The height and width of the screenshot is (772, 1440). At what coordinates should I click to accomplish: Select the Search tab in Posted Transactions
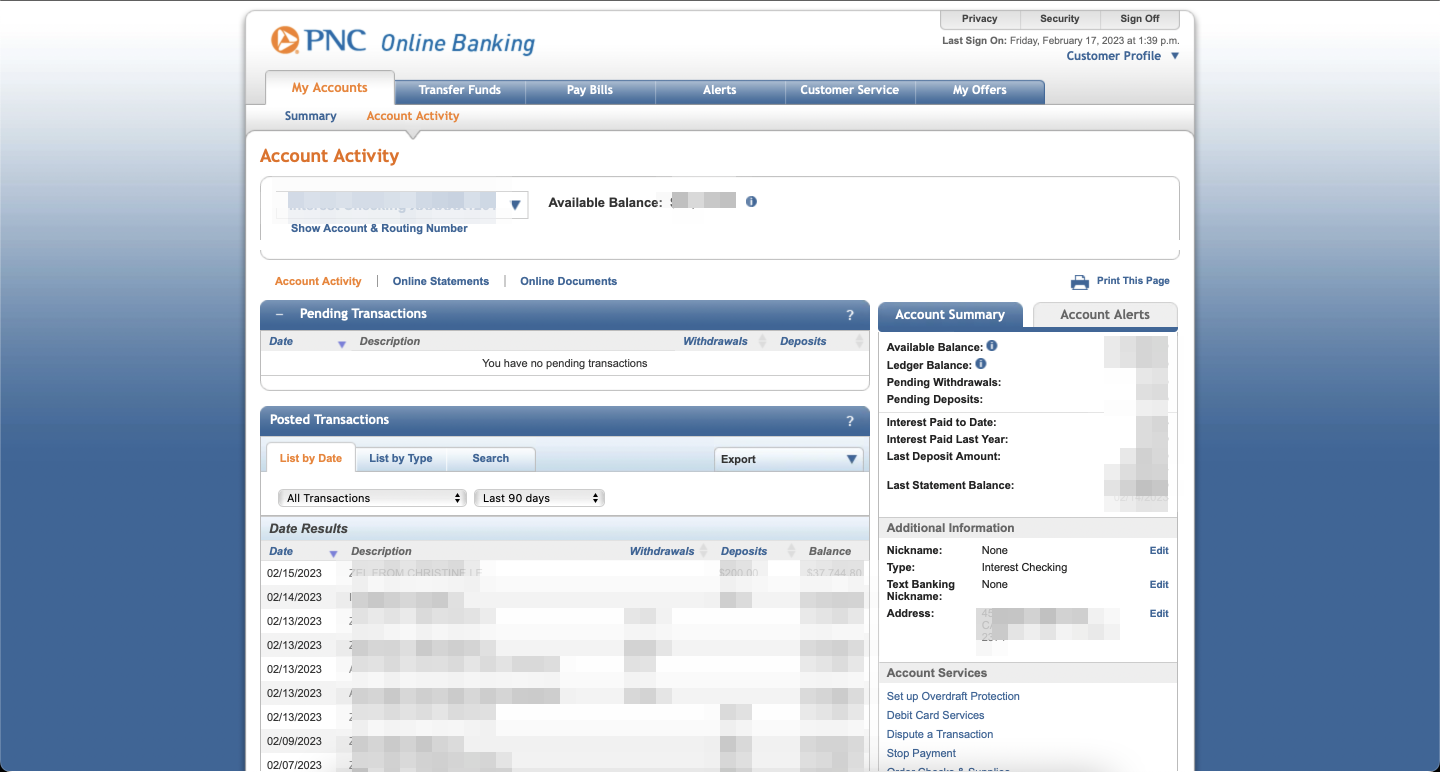pos(491,458)
